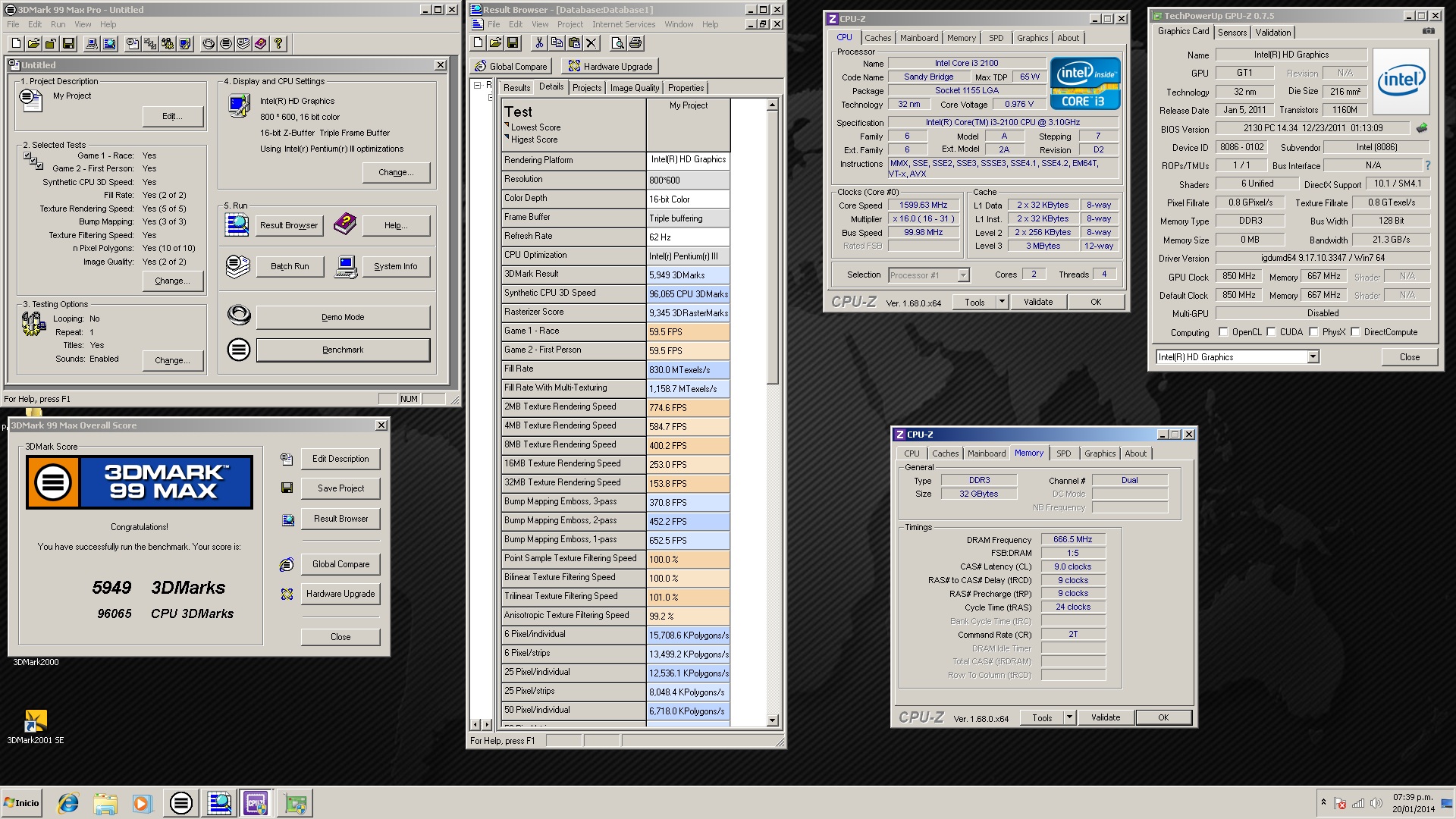Click Validate in CPU-Z CPU window
The image size is (1456, 819).
(1038, 302)
